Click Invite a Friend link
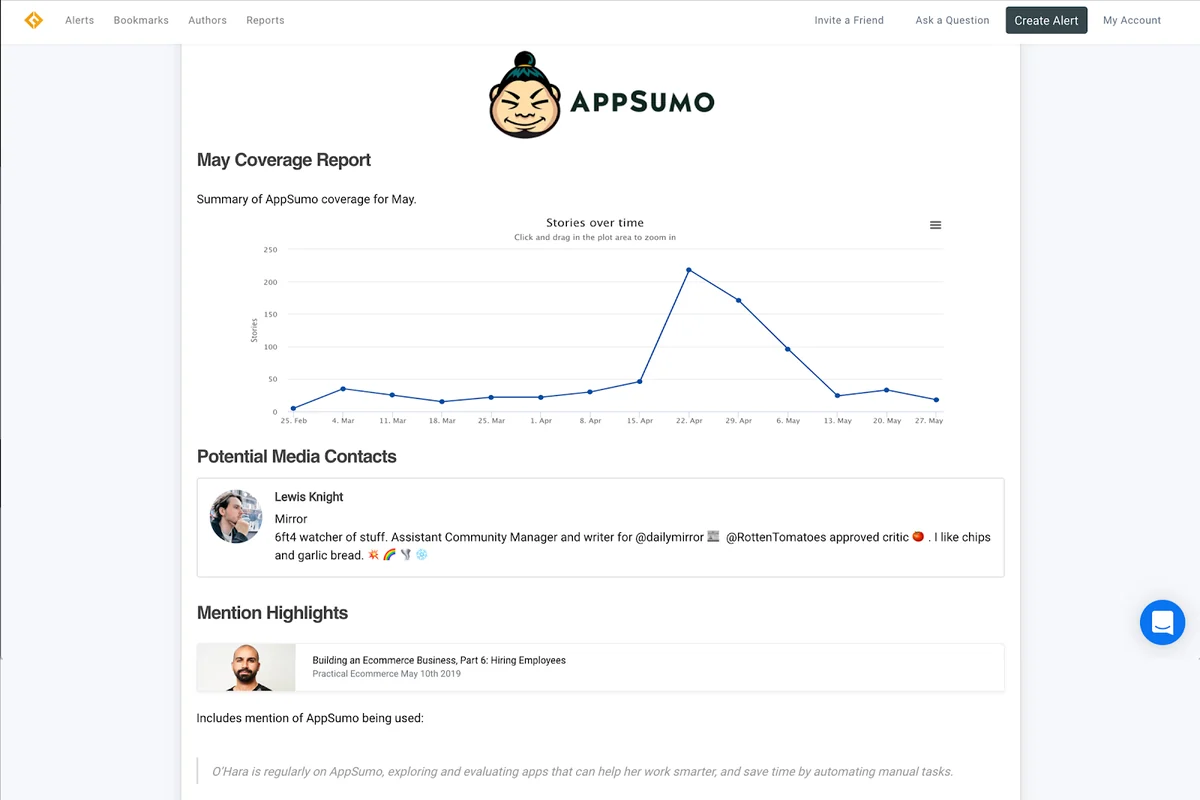 [x=849, y=20]
